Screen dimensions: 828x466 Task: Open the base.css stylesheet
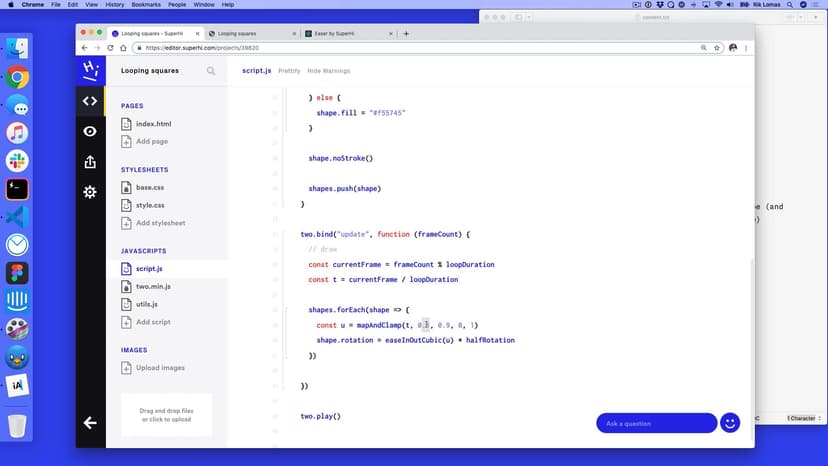tap(150, 188)
